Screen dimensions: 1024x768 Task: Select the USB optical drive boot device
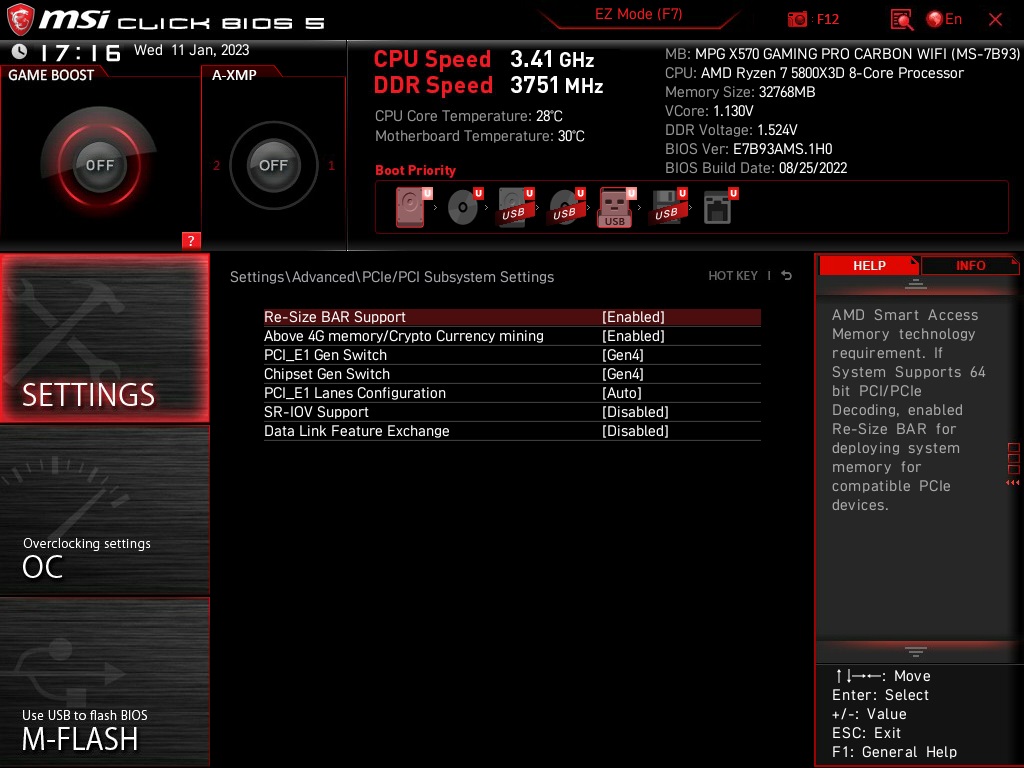[566, 207]
